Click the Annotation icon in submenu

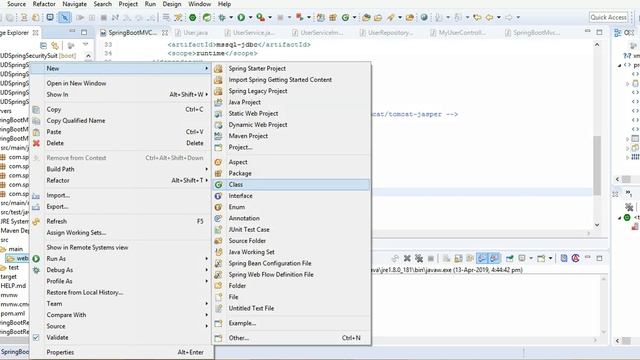tap(218, 218)
